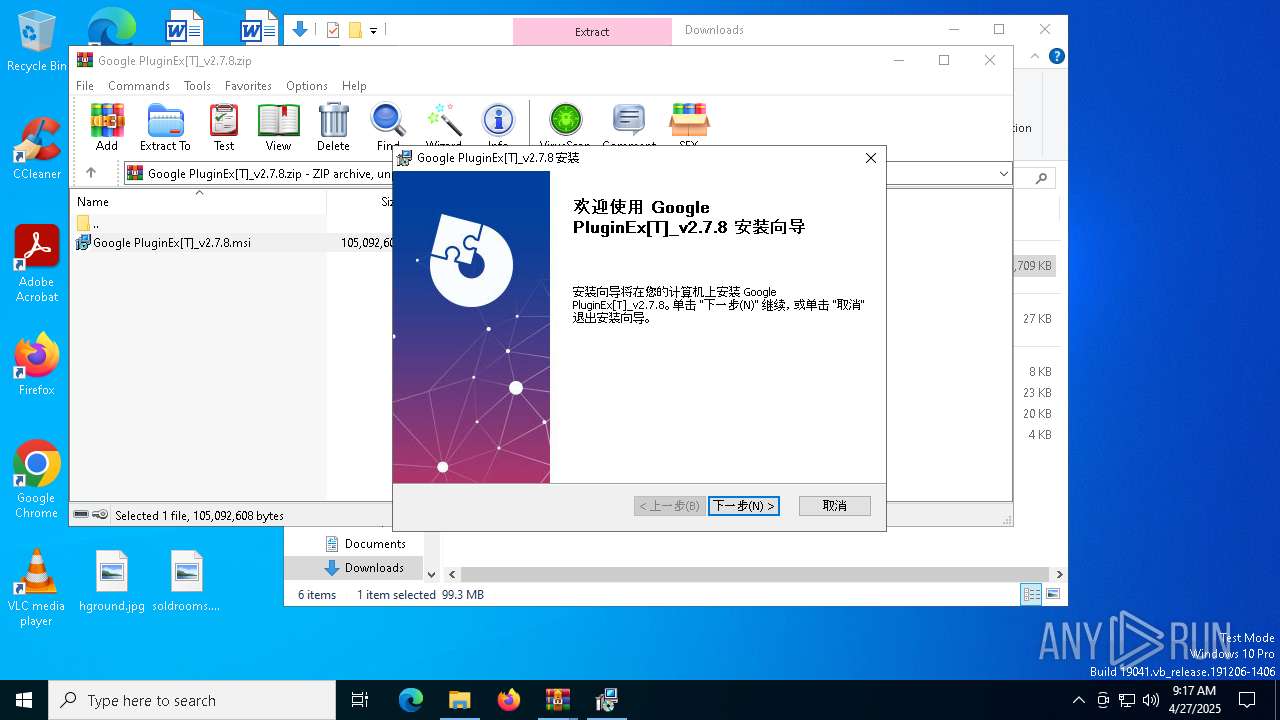This screenshot has height=720, width=1280.
Task: Open Edge from the taskbar
Action: coord(411,700)
